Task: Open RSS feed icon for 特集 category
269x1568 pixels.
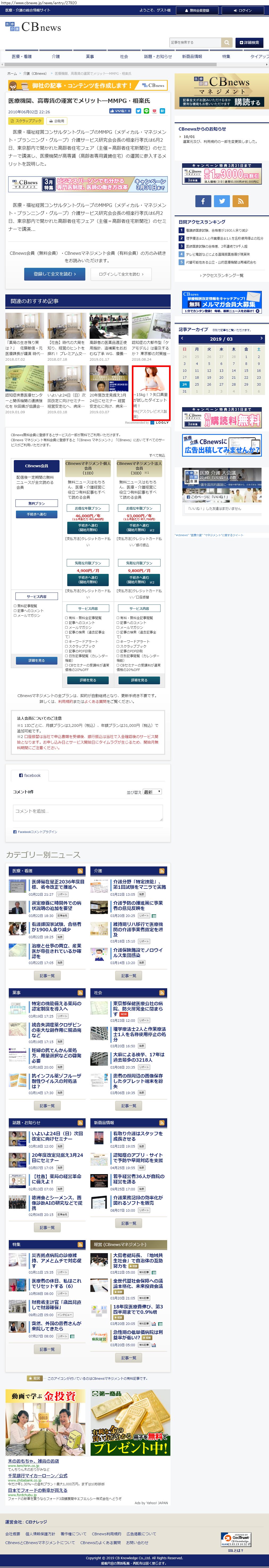Action: [x=80, y=1245]
